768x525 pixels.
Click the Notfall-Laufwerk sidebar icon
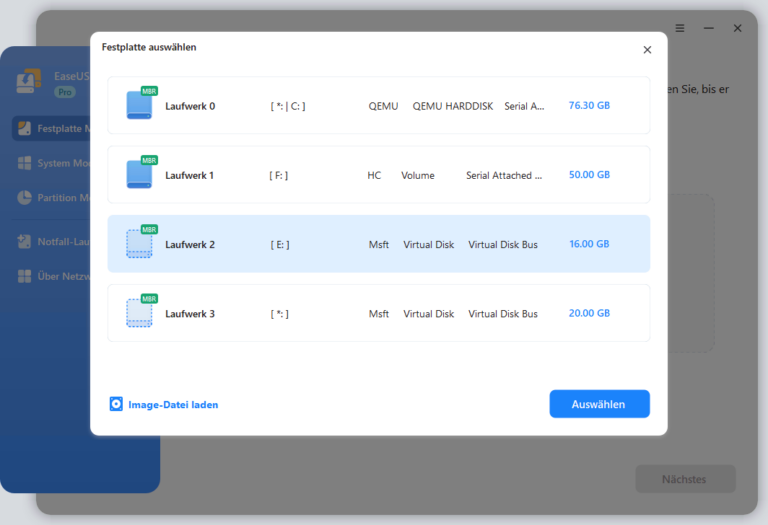[x=24, y=241]
